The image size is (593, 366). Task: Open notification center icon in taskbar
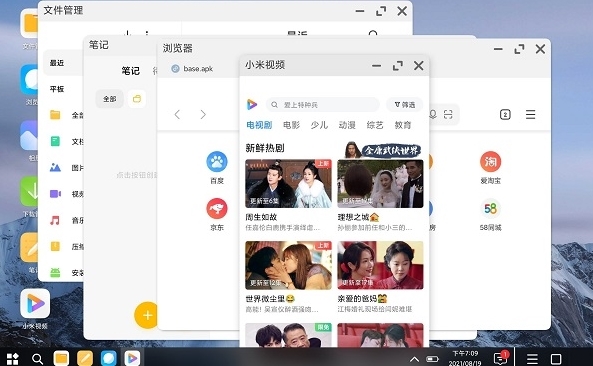(x=501, y=358)
